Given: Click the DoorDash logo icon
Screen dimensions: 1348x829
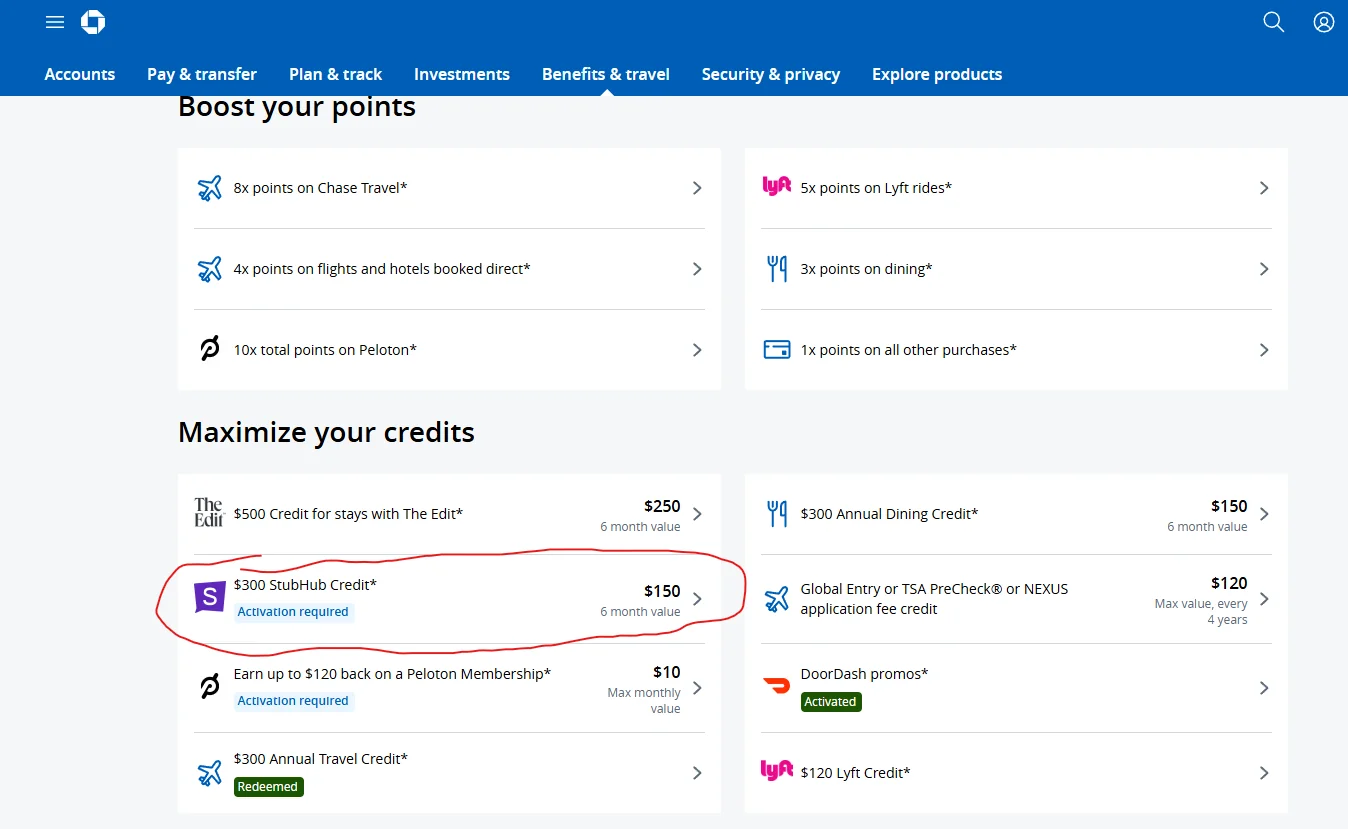Looking at the screenshot, I should 777,685.
